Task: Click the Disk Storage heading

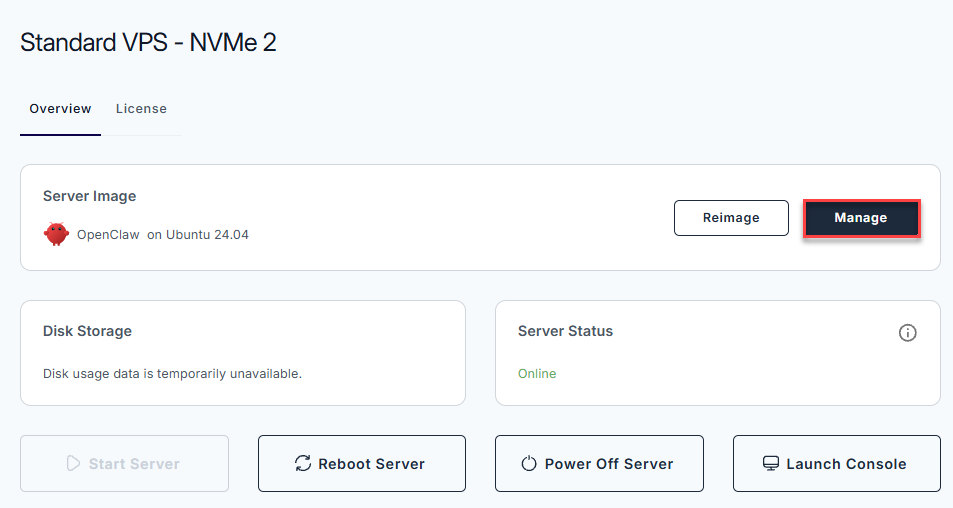Action: click(87, 331)
